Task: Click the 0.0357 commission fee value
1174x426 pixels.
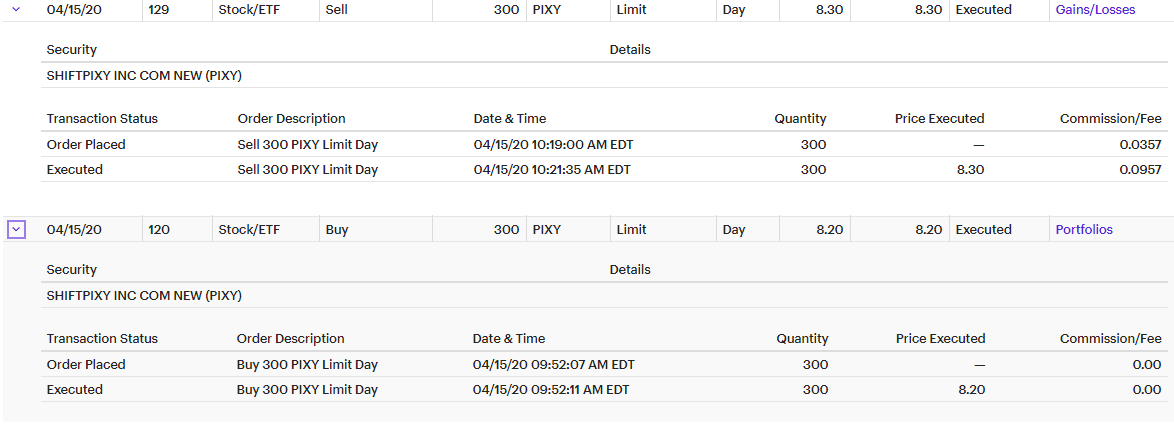Action: (1140, 144)
